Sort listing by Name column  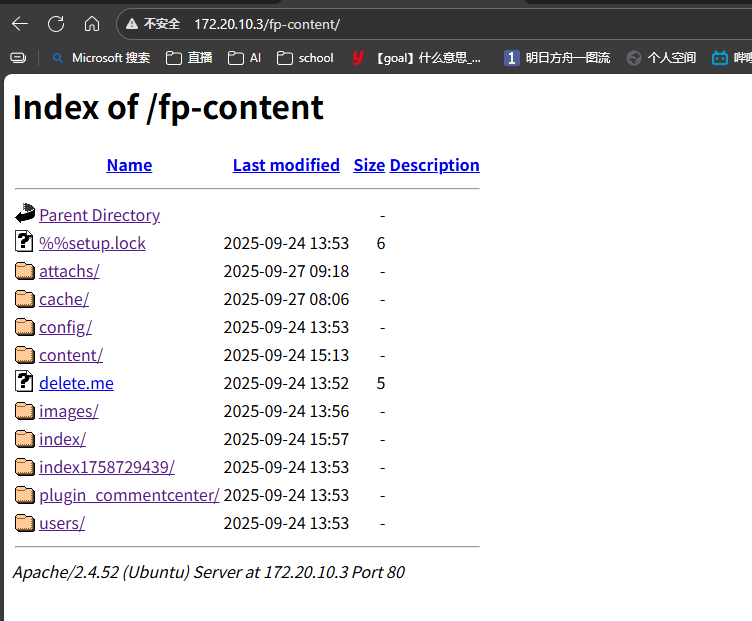click(x=129, y=165)
